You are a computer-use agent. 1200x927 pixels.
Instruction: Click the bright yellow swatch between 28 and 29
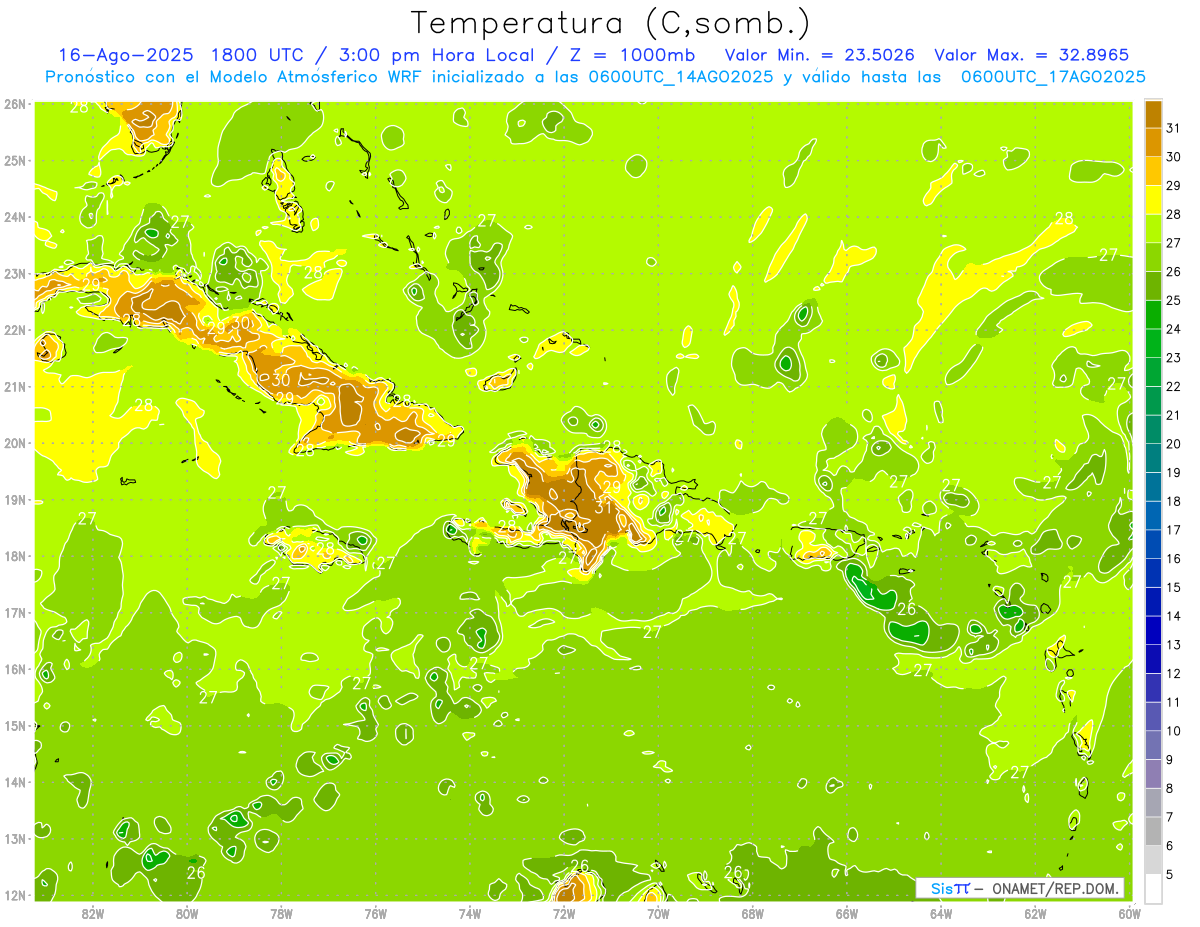tap(1154, 200)
